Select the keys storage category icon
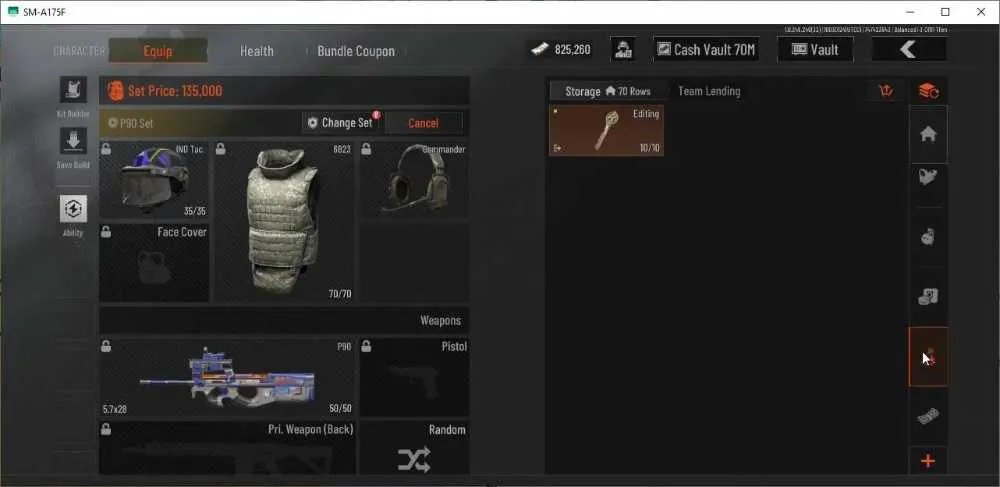The image size is (1000, 487). point(928,357)
